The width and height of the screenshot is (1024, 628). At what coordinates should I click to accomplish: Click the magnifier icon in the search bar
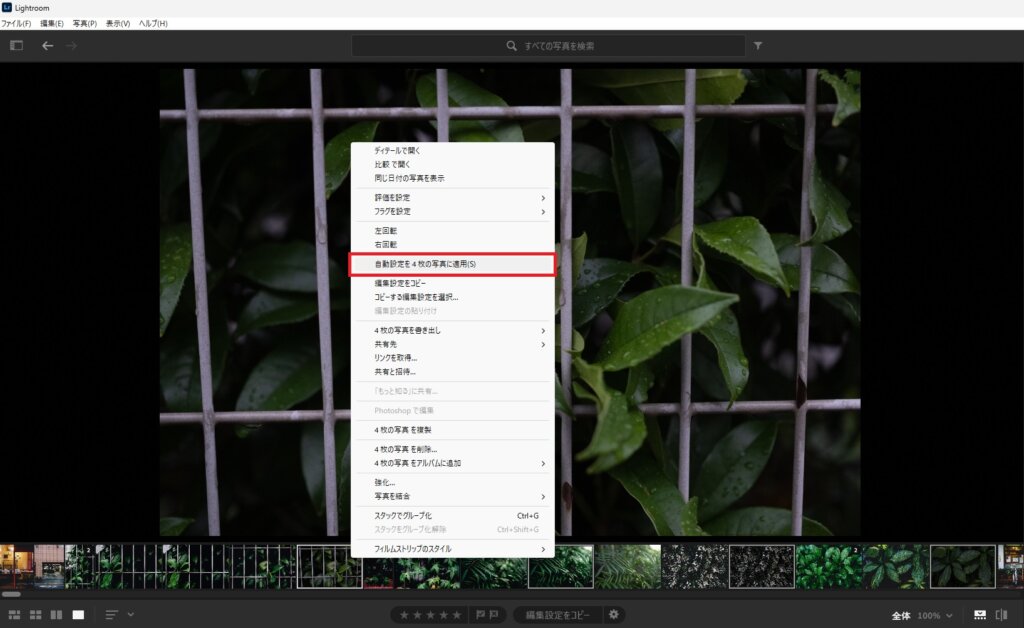(511, 46)
